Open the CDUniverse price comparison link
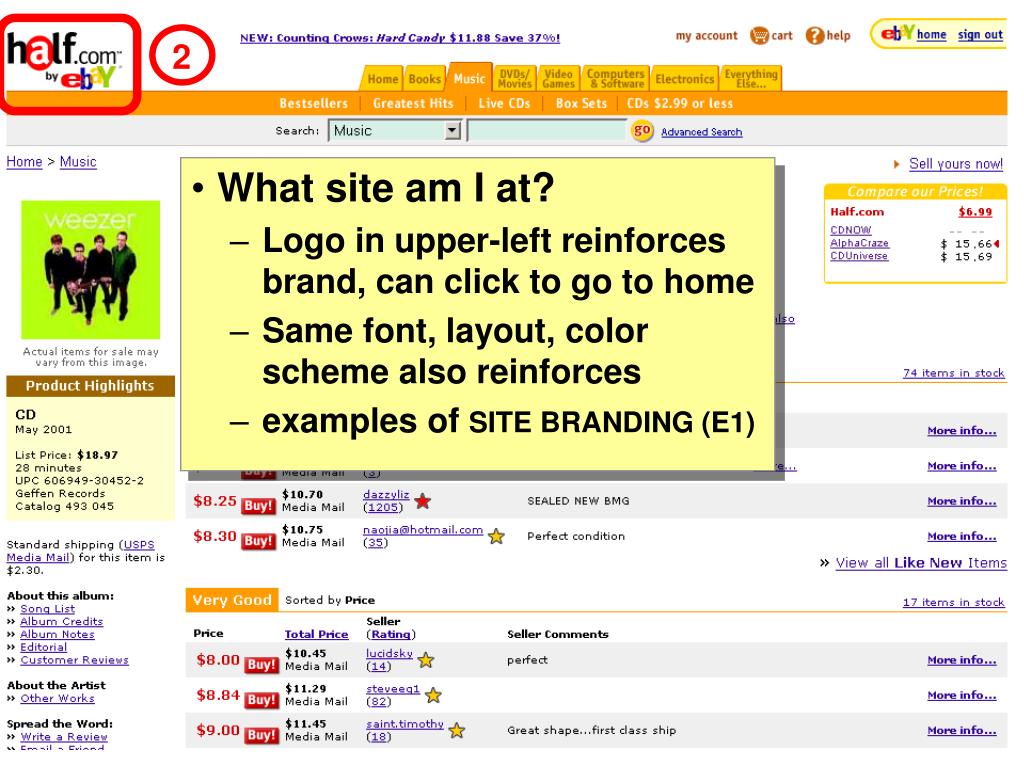 pos(859,256)
